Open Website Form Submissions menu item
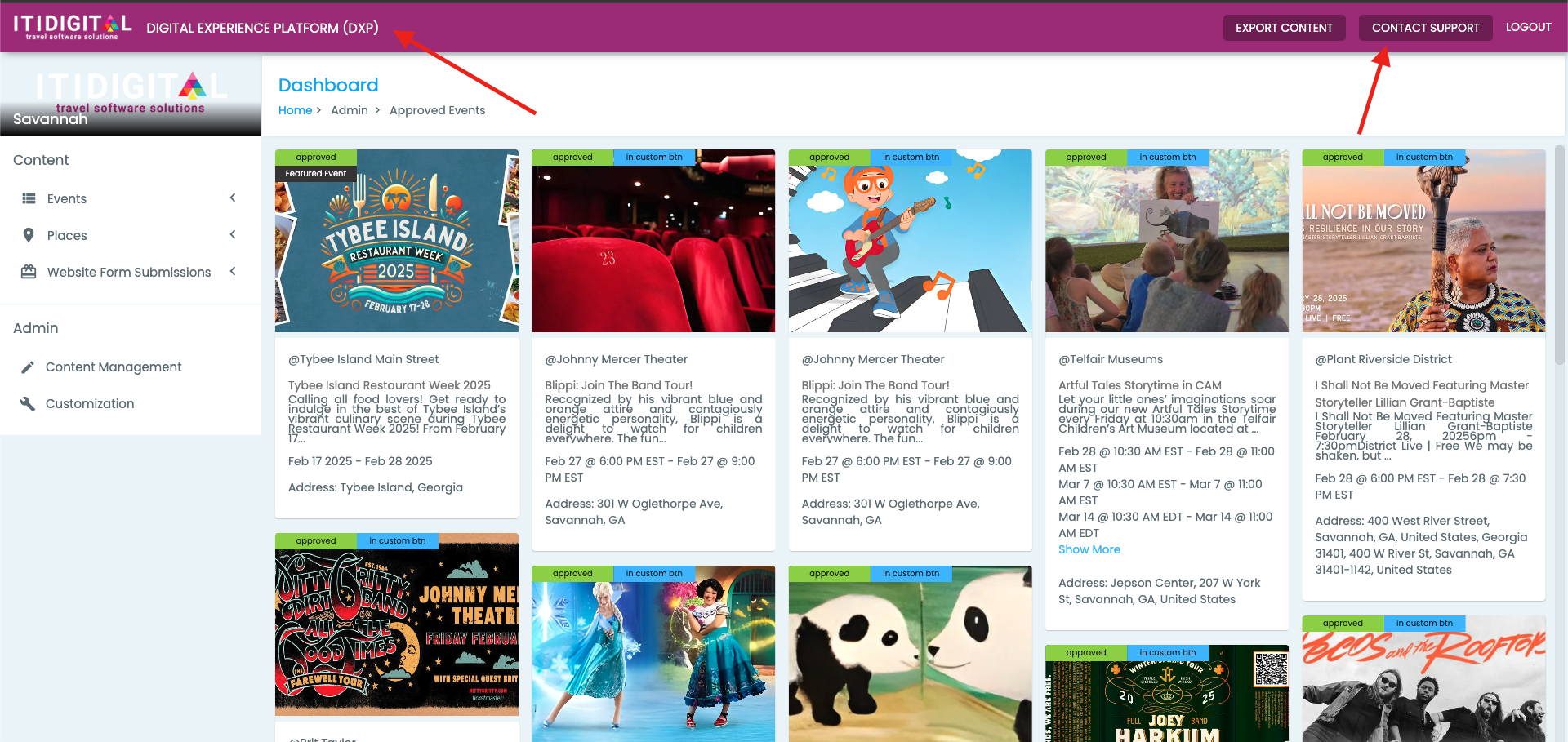Image resolution: width=1568 pixels, height=742 pixels. pos(131,272)
